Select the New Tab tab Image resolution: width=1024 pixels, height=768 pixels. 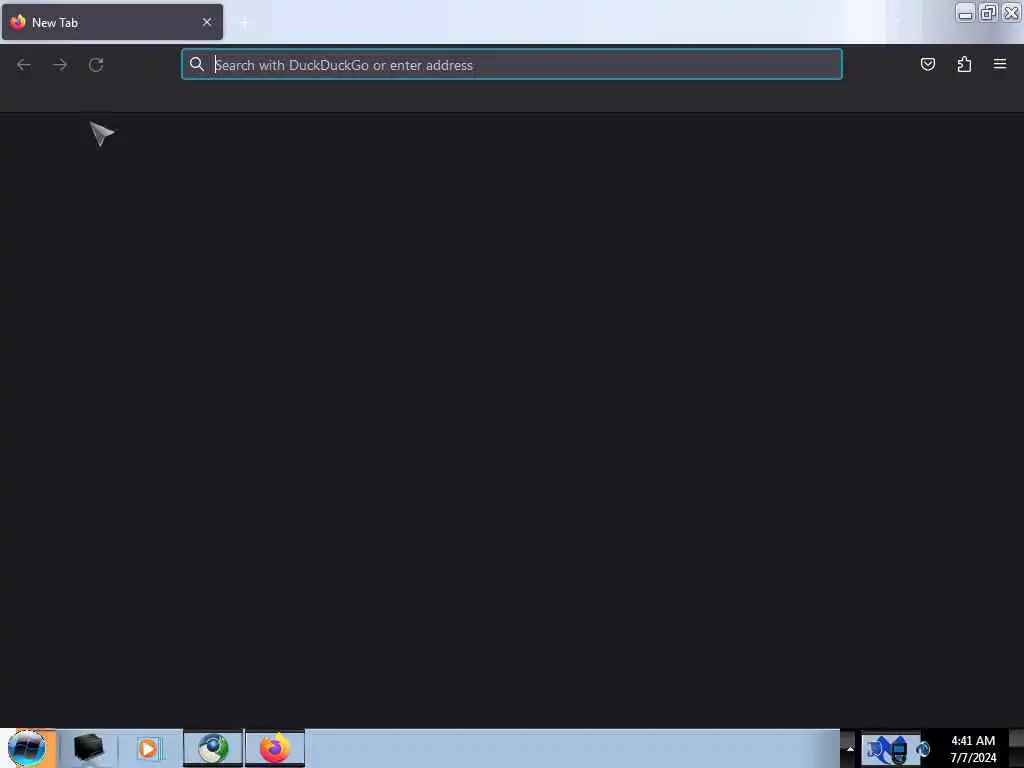112,22
